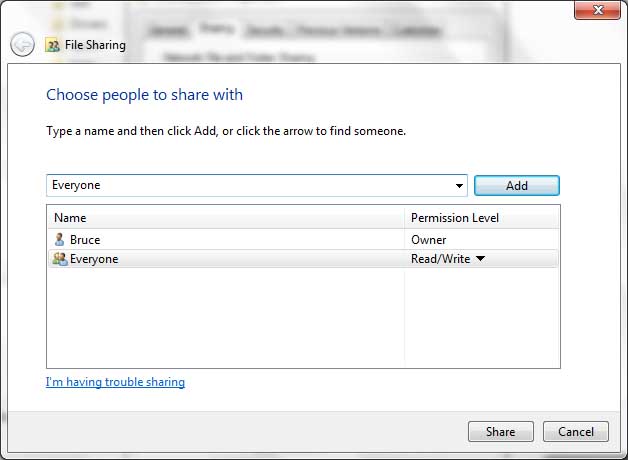Viewport: 628px width, 460px height.
Task: Click the Read/Write permission text
Action: click(x=440, y=259)
